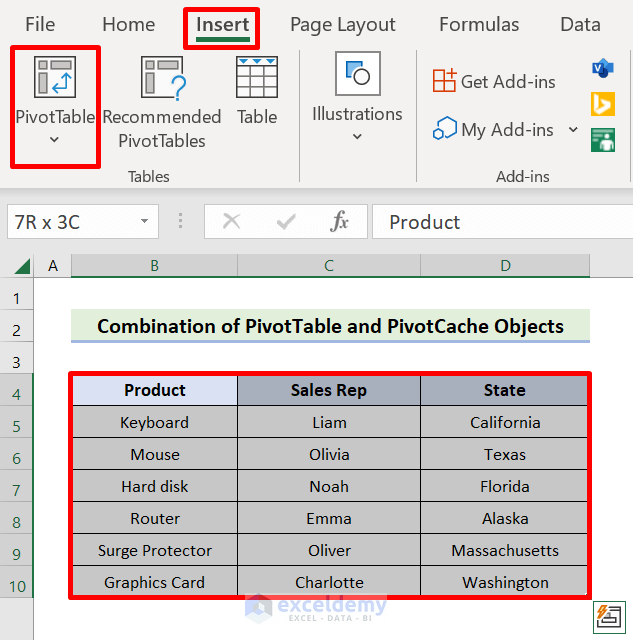The width and height of the screenshot is (633, 640).
Task: Open the Quick Analysis button
Action: coord(607,613)
